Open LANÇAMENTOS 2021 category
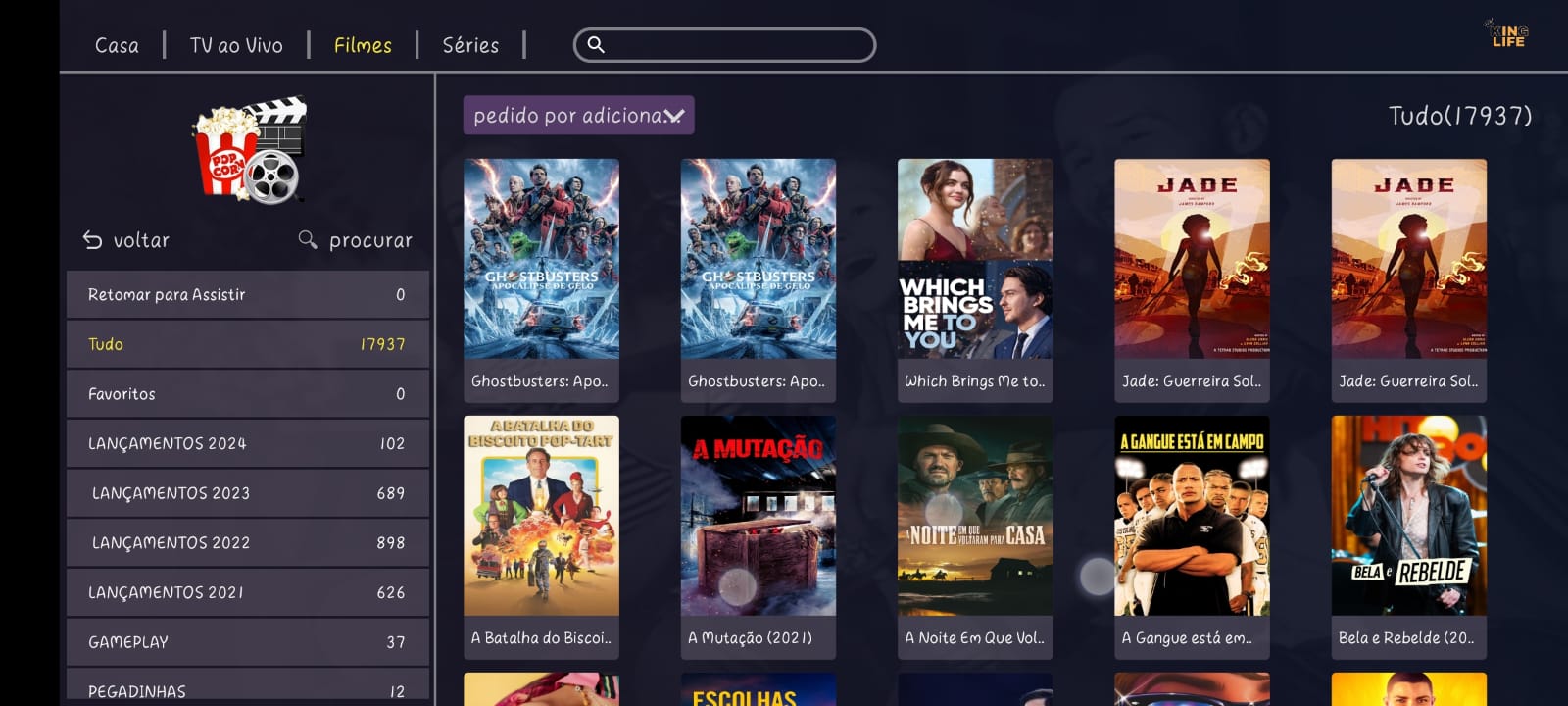Image resolution: width=1568 pixels, height=706 pixels. pyautogui.click(x=248, y=592)
